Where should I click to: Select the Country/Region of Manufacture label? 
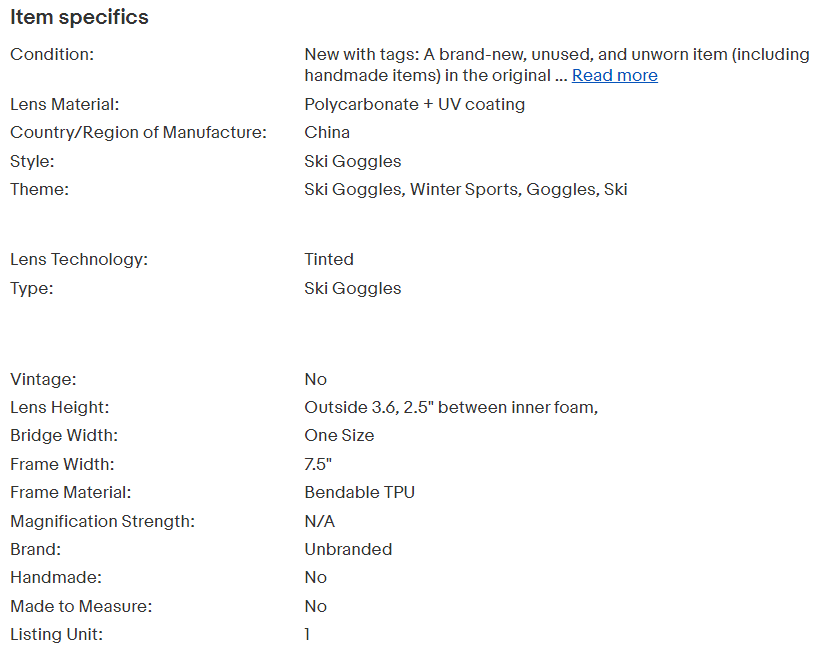point(138,132)
